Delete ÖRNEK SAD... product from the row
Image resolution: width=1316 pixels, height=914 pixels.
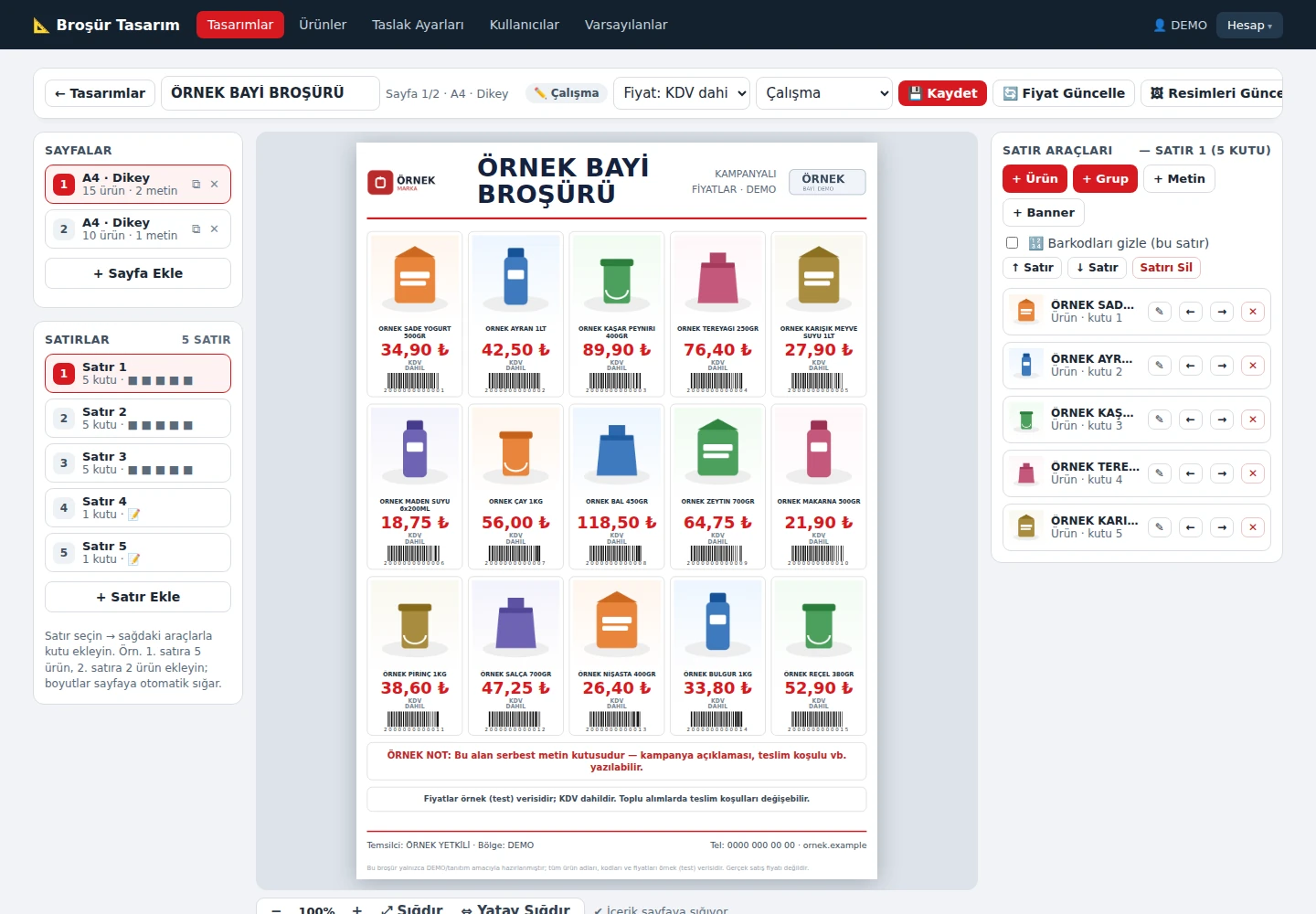click(x=1253, y=312)
